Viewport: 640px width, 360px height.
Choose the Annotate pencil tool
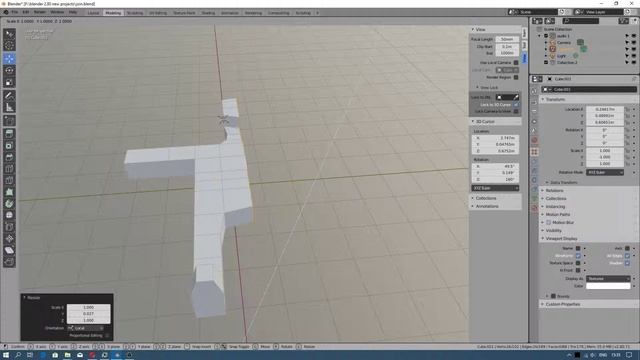(x=9, y=96)
